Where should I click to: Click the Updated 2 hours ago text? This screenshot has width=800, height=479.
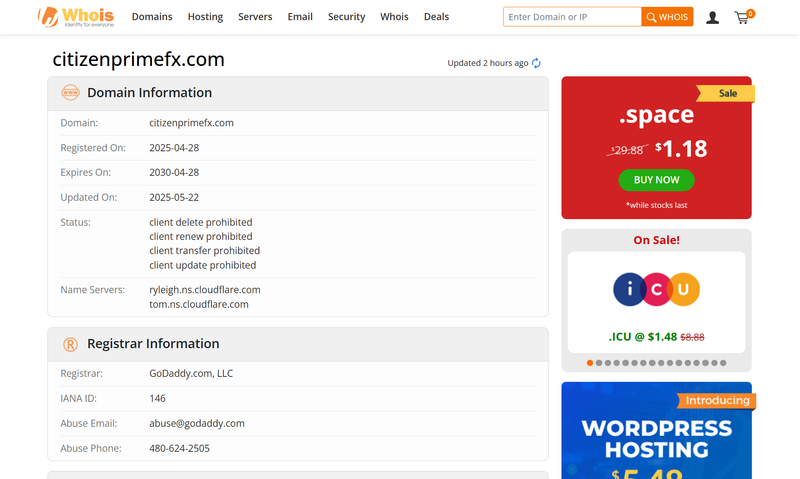488,63
